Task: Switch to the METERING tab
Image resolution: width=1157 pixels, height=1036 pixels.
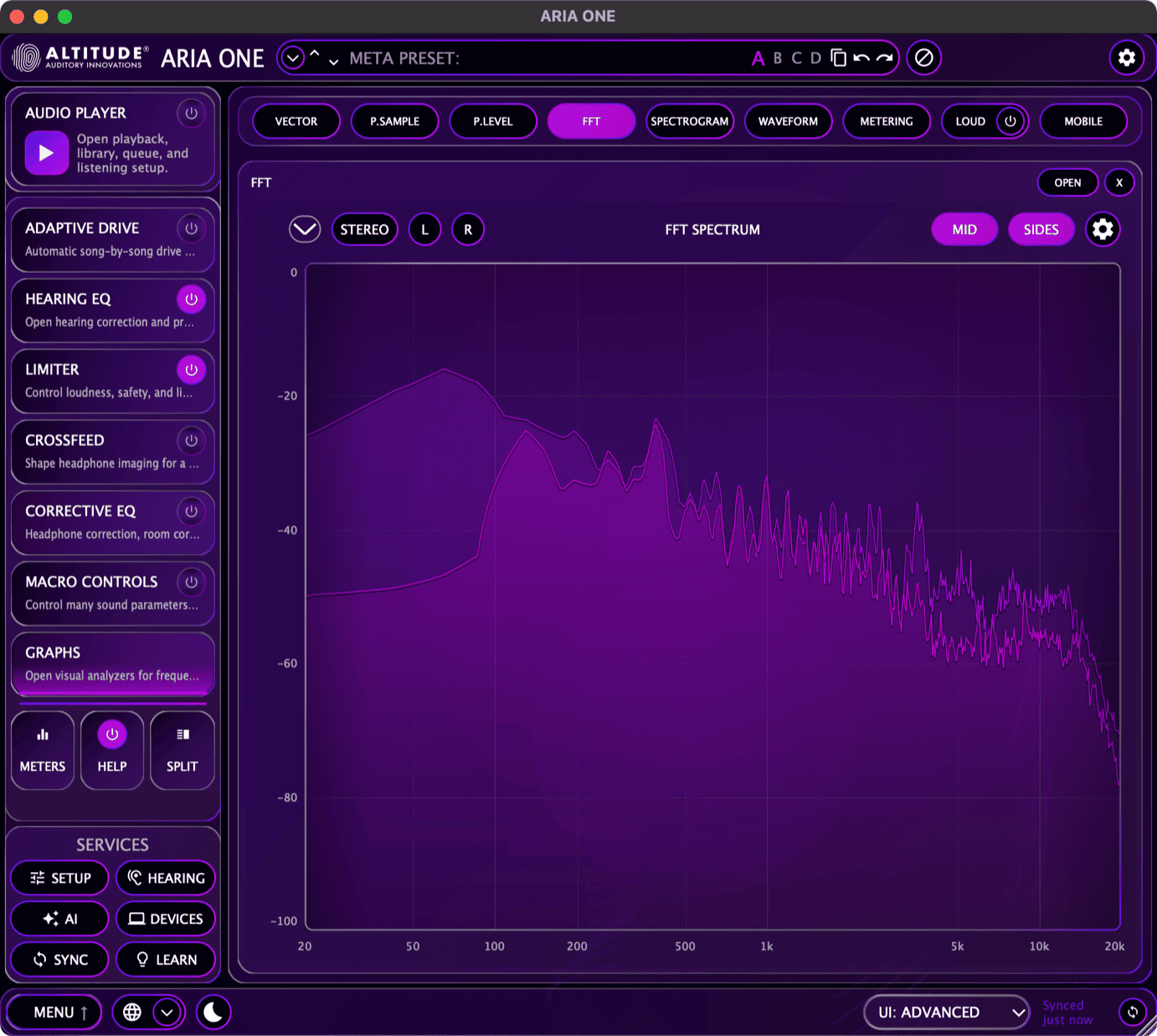Action: click(x=887, y=121)
